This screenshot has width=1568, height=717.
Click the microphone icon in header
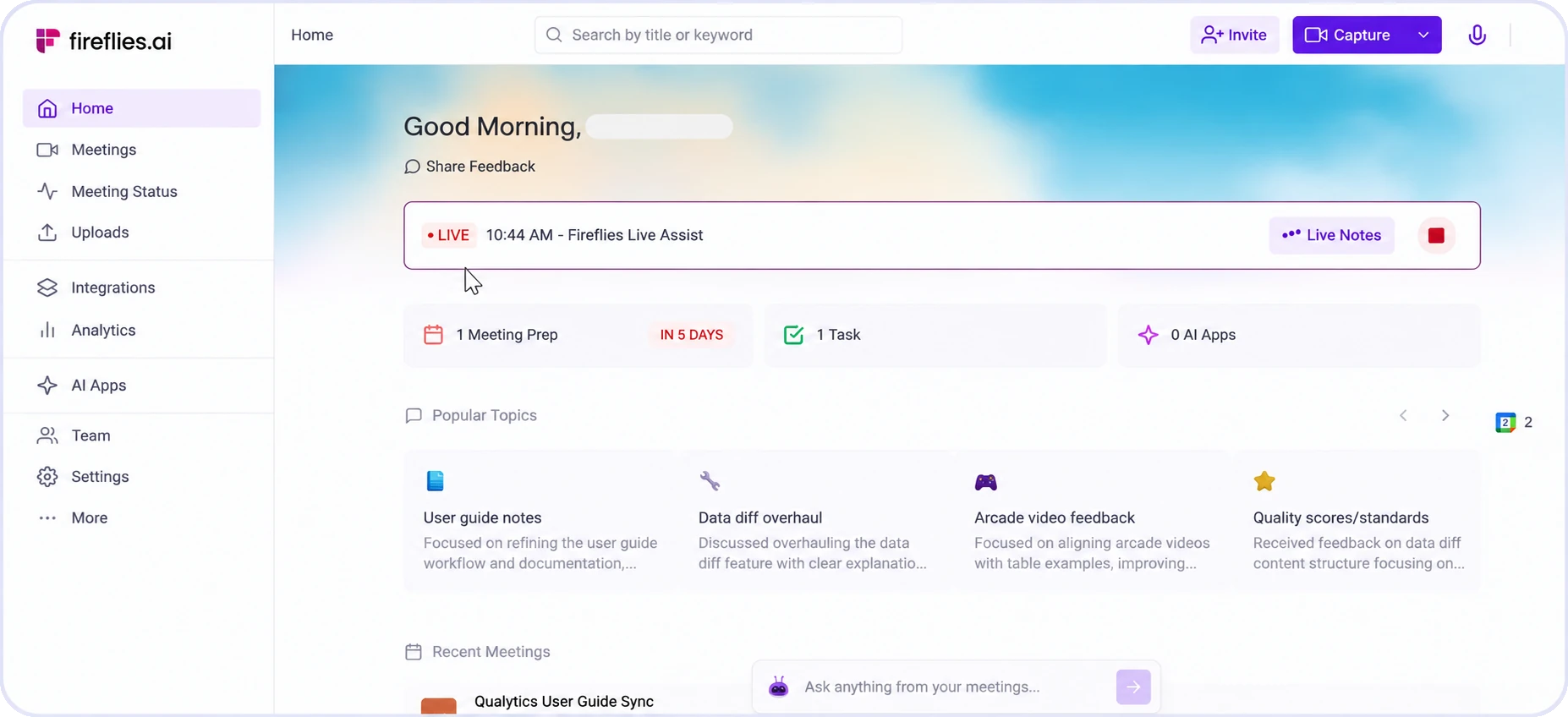[x=1478, y=35]
